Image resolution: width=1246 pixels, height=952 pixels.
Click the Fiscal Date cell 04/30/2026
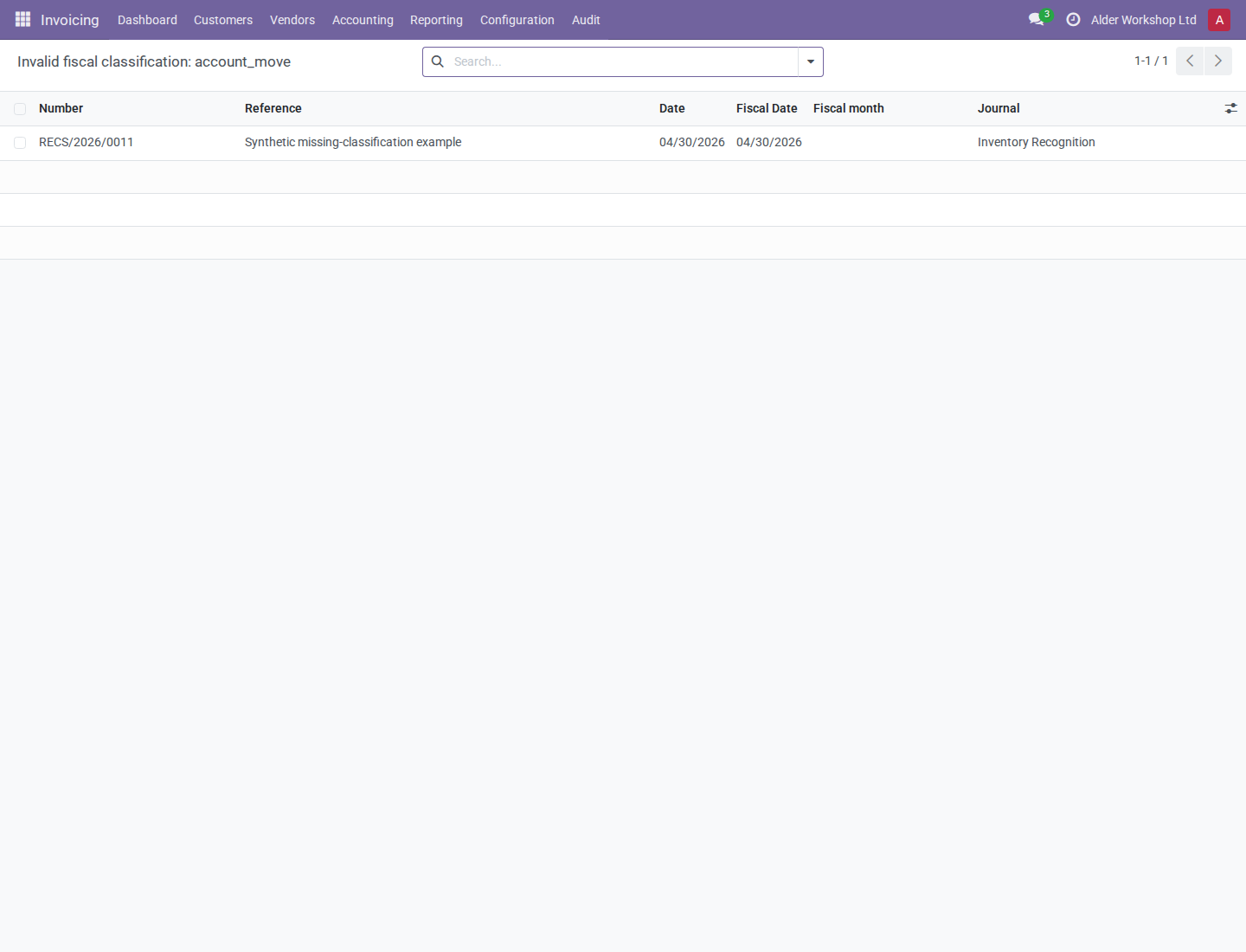point(769,142)
